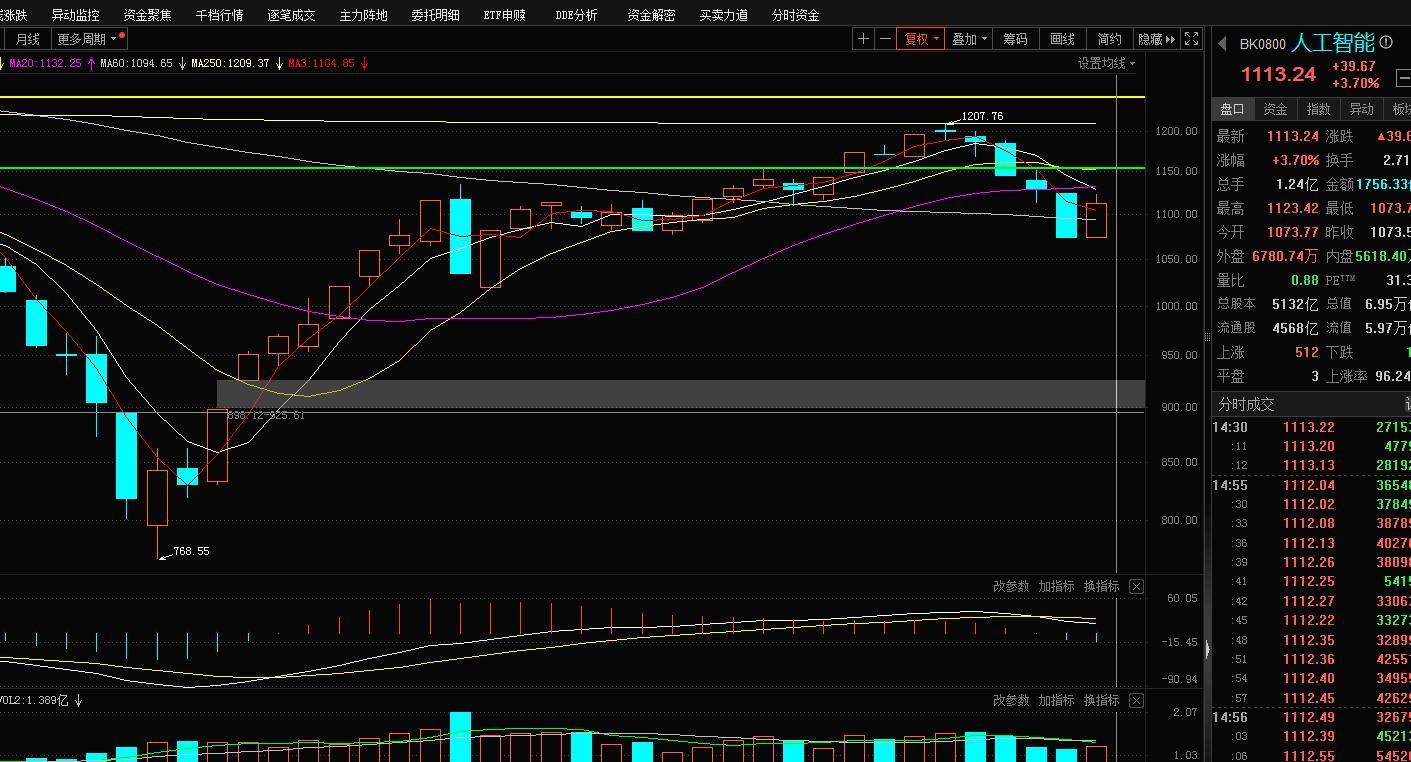The image size is (1411, 762).
Task: Toggle 画线 drawing tools
Action: [1062, 39]
